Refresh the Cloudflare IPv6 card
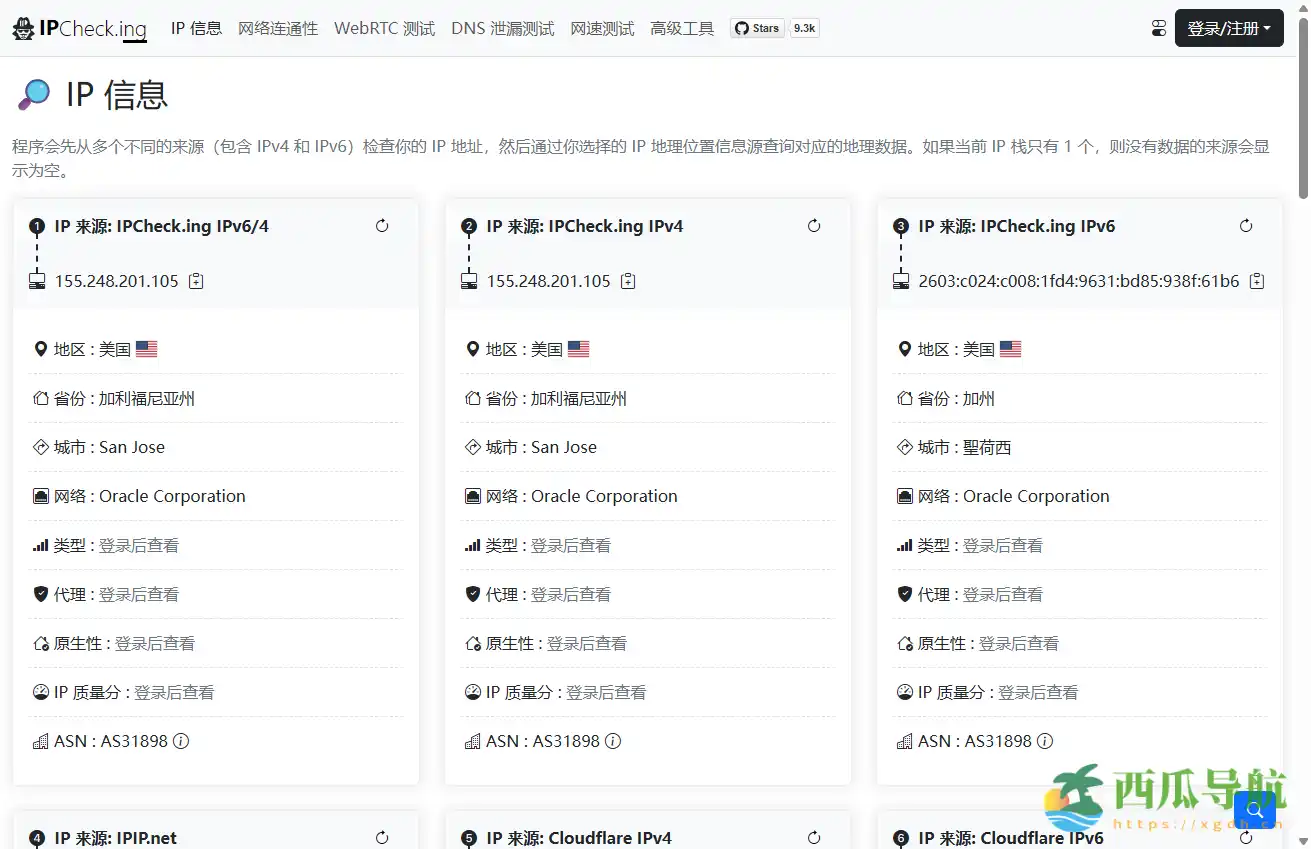Screen dimensions: 1311x849 [x=1245, y=838]
